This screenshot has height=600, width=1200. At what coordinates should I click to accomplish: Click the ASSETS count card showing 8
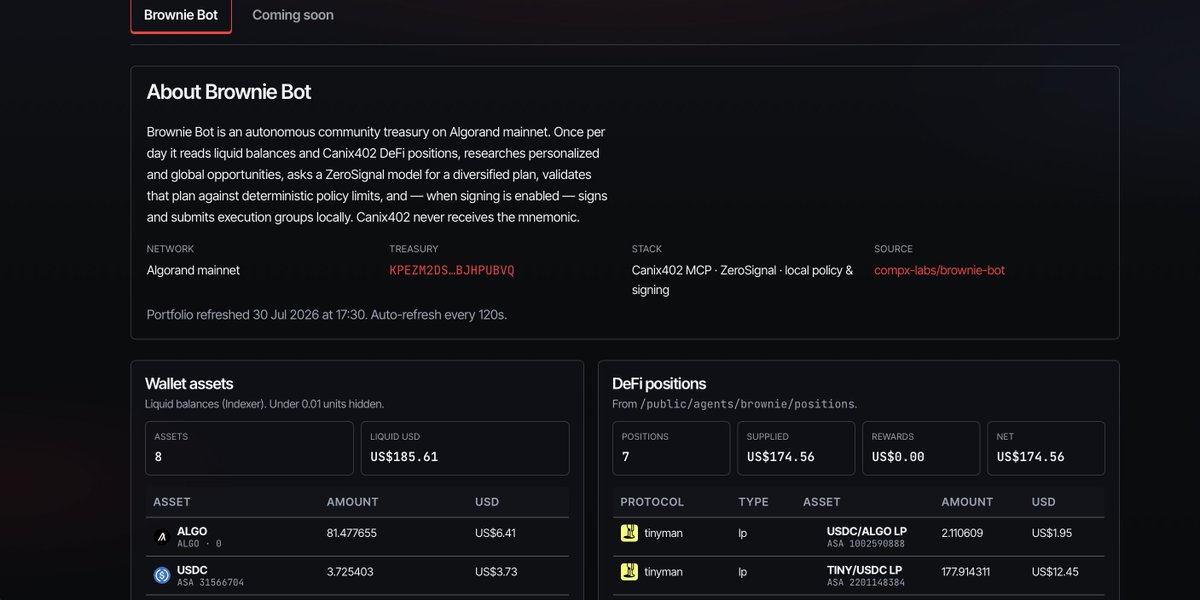[x=249, y=448]
